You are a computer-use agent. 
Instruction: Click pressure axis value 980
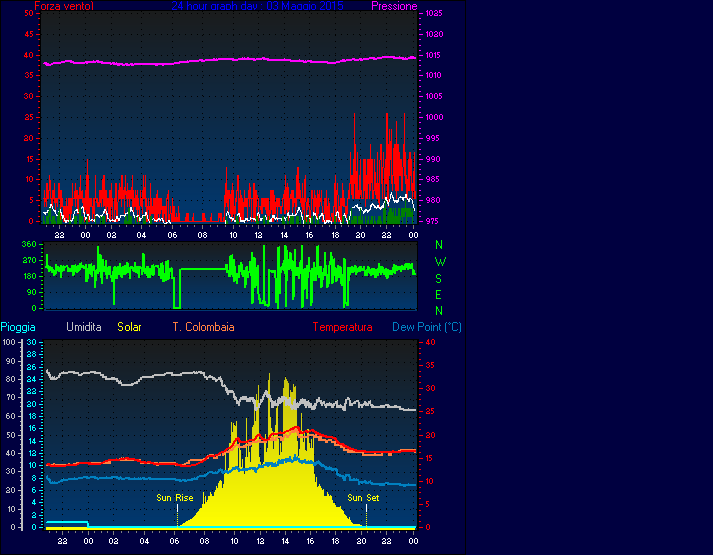coord(432,200)
